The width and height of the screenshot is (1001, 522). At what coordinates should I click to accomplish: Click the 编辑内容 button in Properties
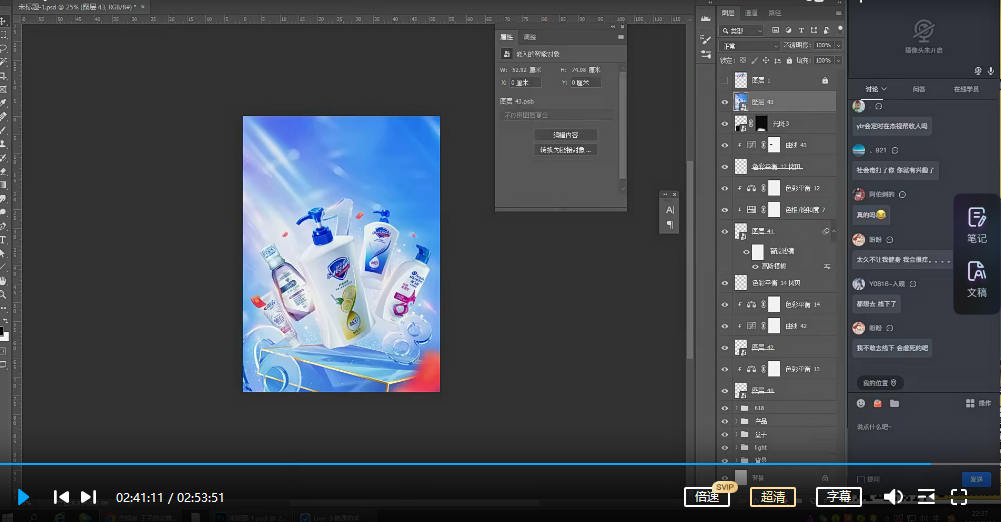[566, 134]
